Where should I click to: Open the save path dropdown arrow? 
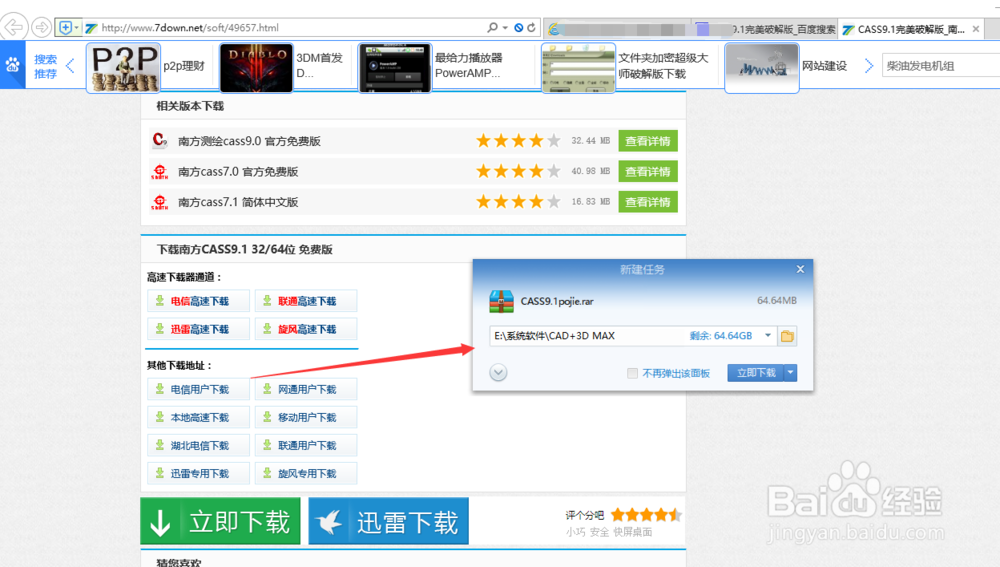(768, 335)
